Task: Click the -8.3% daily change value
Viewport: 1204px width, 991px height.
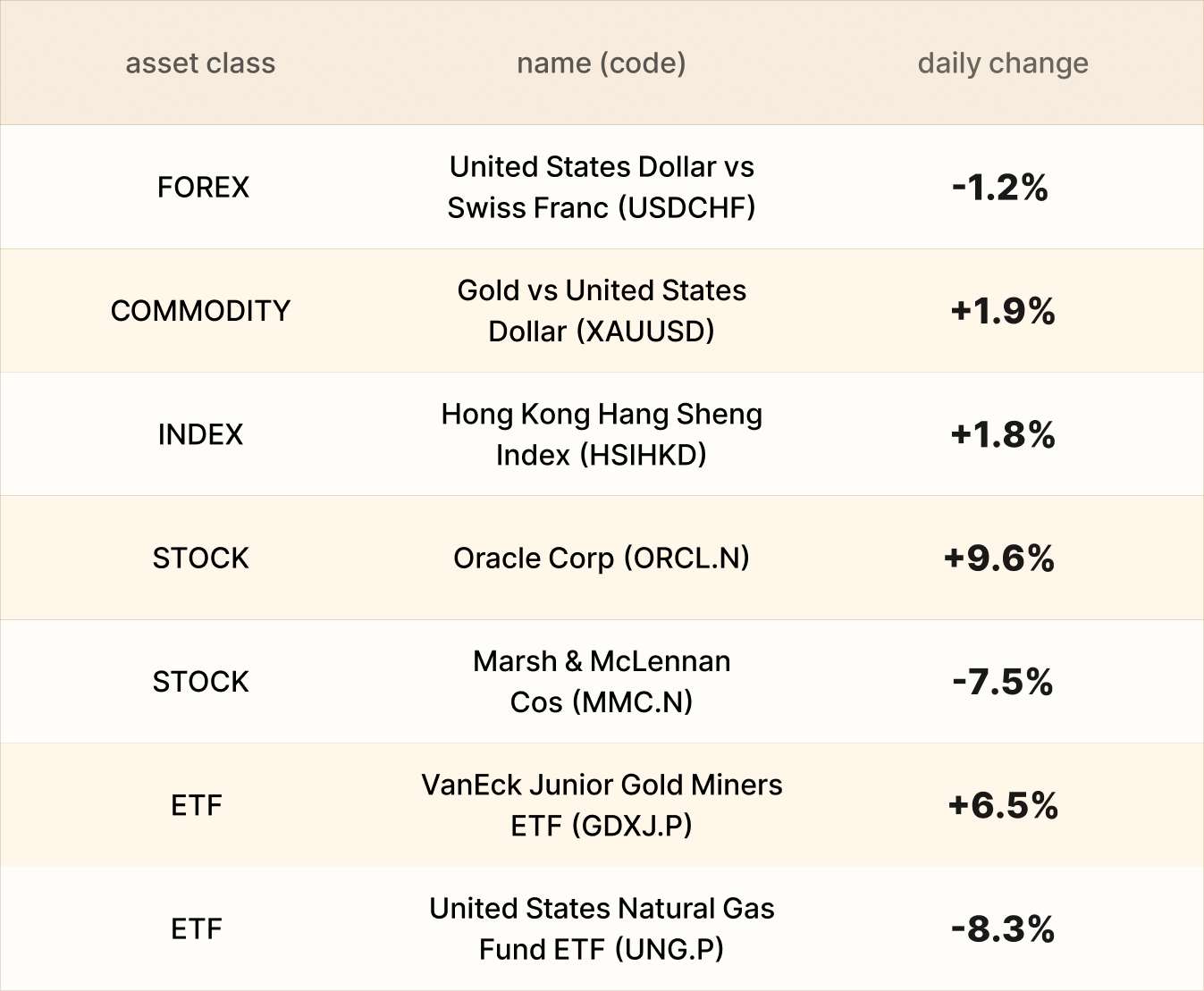Action: coord(1003,929)
